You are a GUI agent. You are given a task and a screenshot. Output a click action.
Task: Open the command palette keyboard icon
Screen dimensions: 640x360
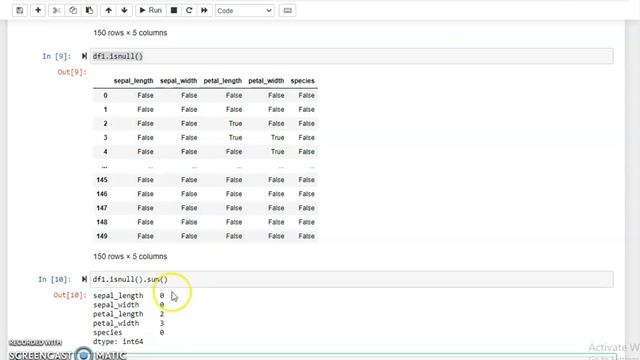point(288,11)
